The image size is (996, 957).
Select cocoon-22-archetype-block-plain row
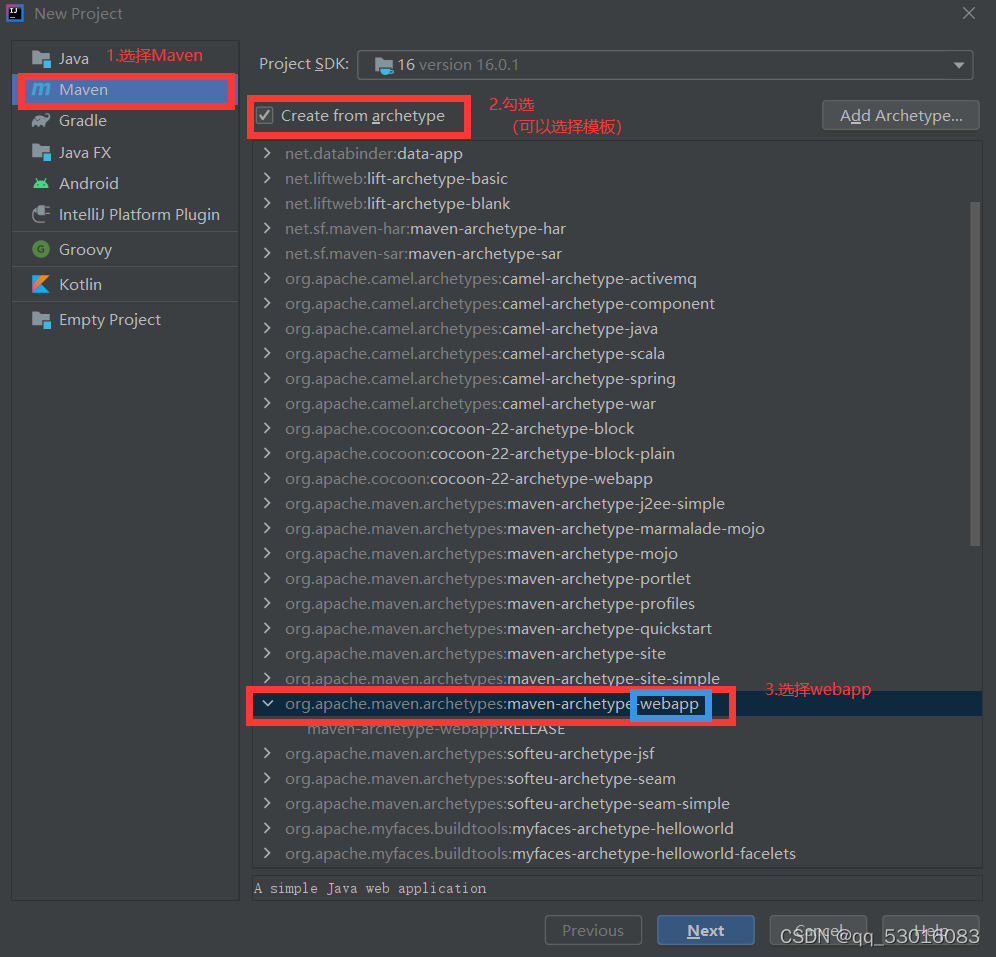(617, 453)
